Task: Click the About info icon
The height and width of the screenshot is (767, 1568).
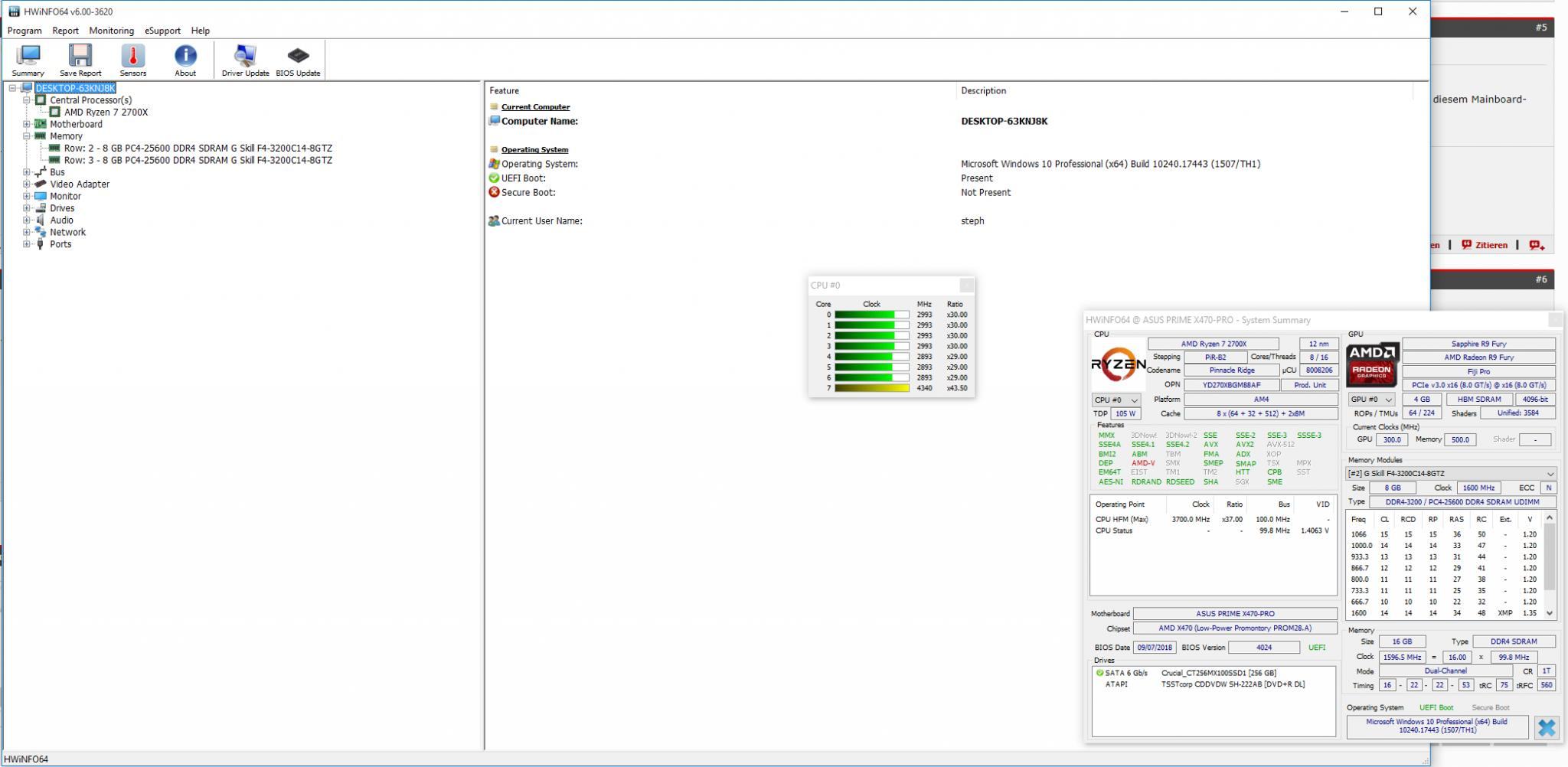Action: tap(185, 56)
